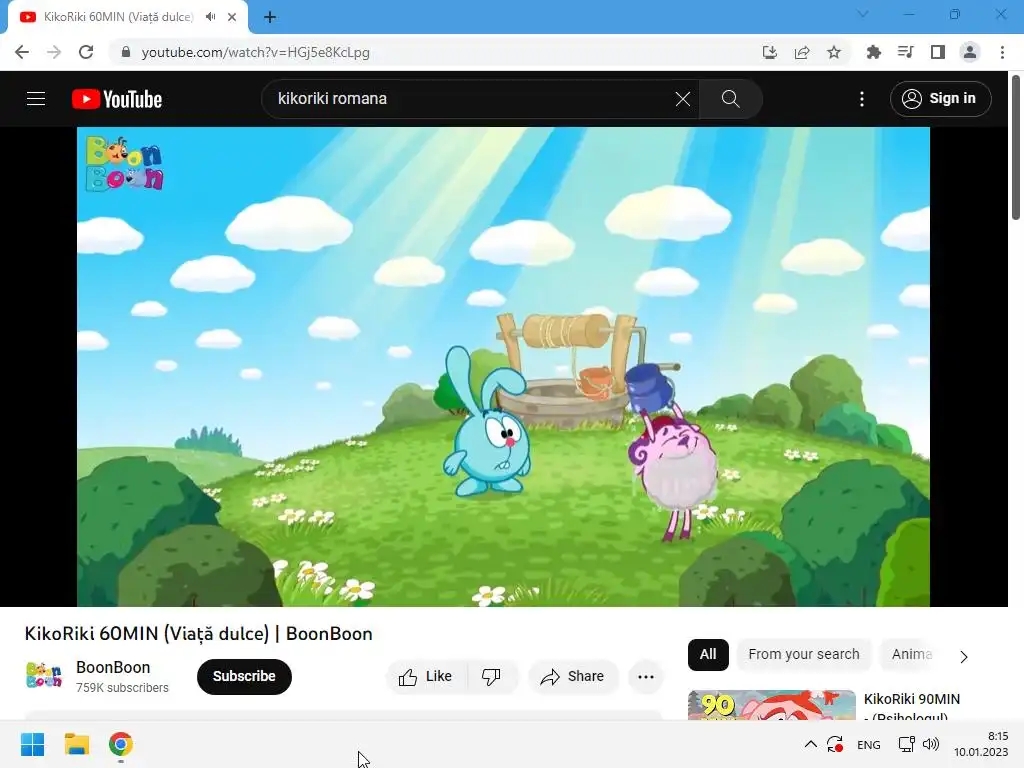Open YouTube settings three-dot menu
Viewport: 1024px width, 768px height.
[861, 99]
